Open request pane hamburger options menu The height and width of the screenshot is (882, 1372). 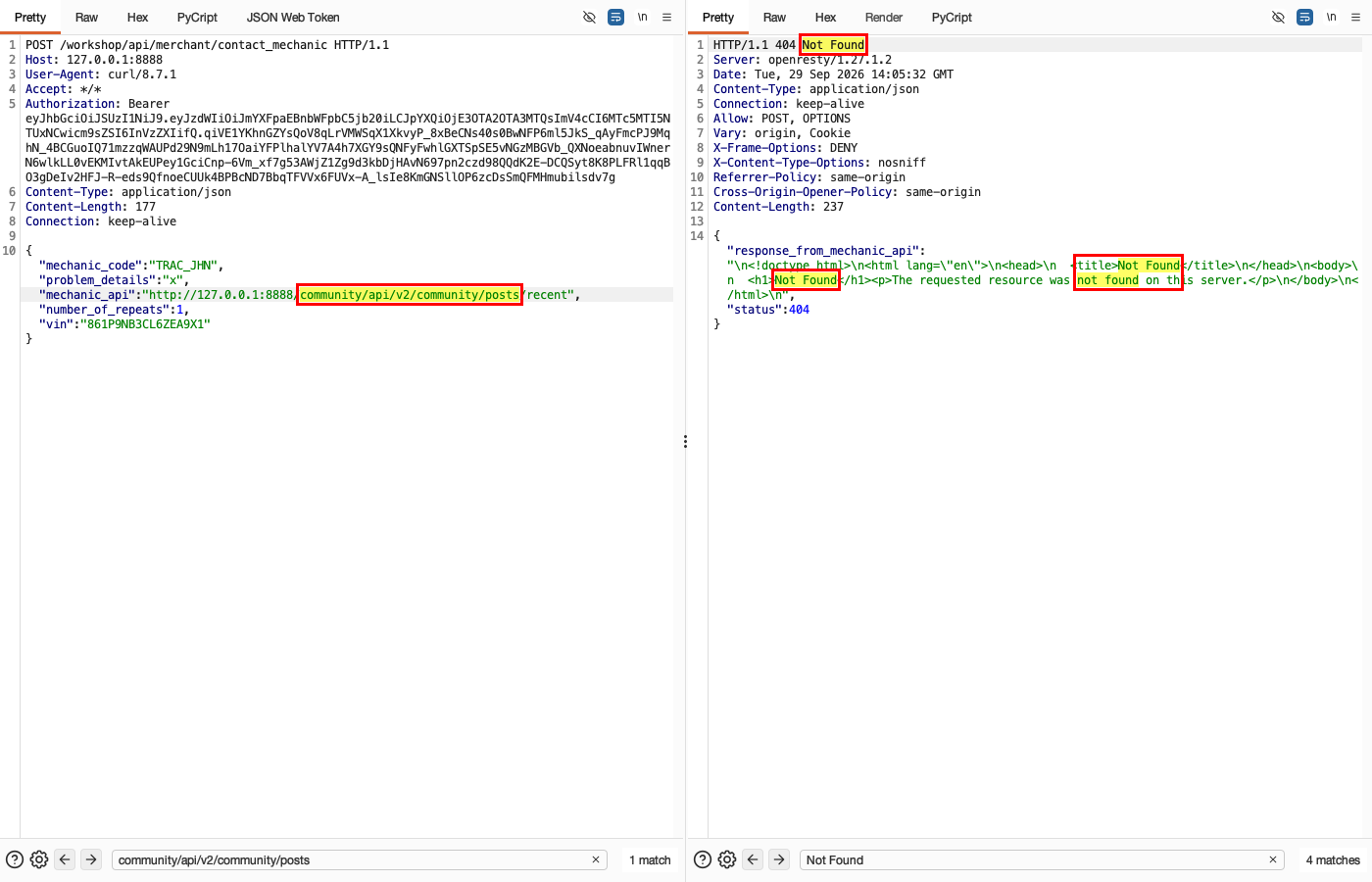667,17
